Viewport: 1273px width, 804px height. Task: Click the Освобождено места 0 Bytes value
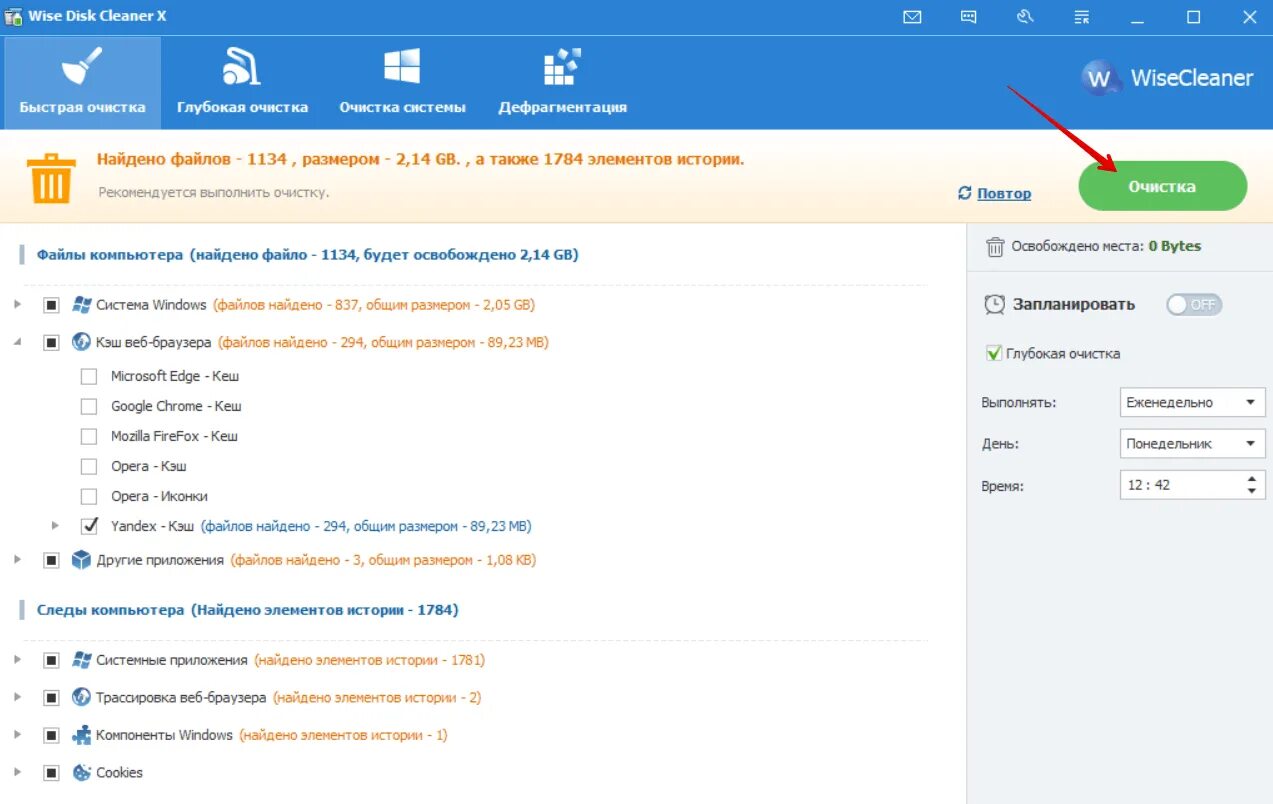click(x=1175, y=246)
